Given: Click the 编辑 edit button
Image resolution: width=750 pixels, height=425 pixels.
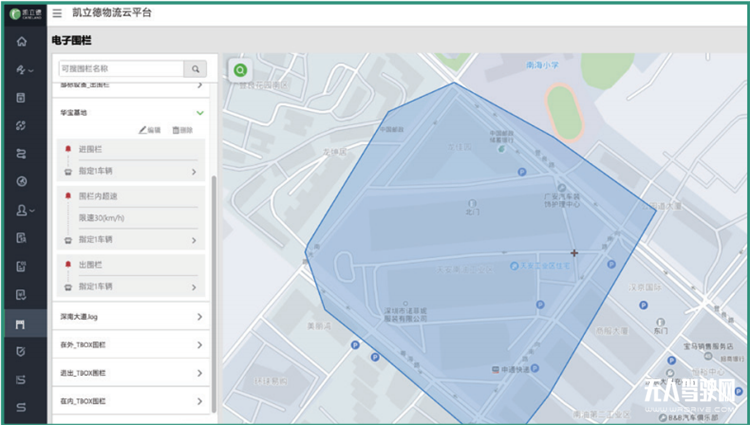Looking at the screenshot, I should click(149, 131).
